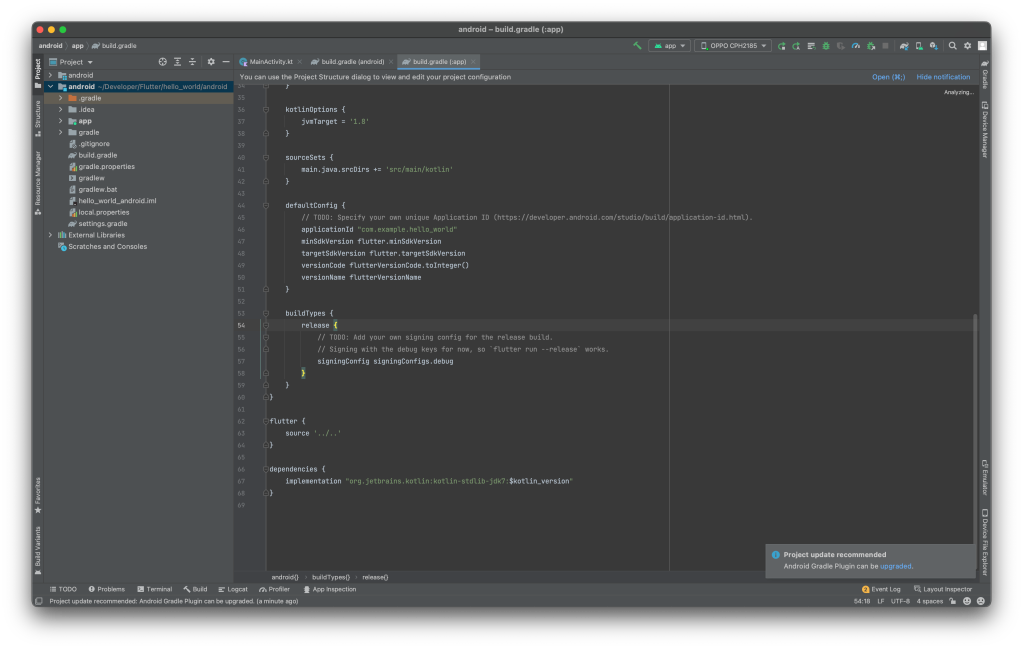Viewport: 1023px width, 649px height.
Task: Click the green hammer Make Project icon
Action: (x=637, y=46)
